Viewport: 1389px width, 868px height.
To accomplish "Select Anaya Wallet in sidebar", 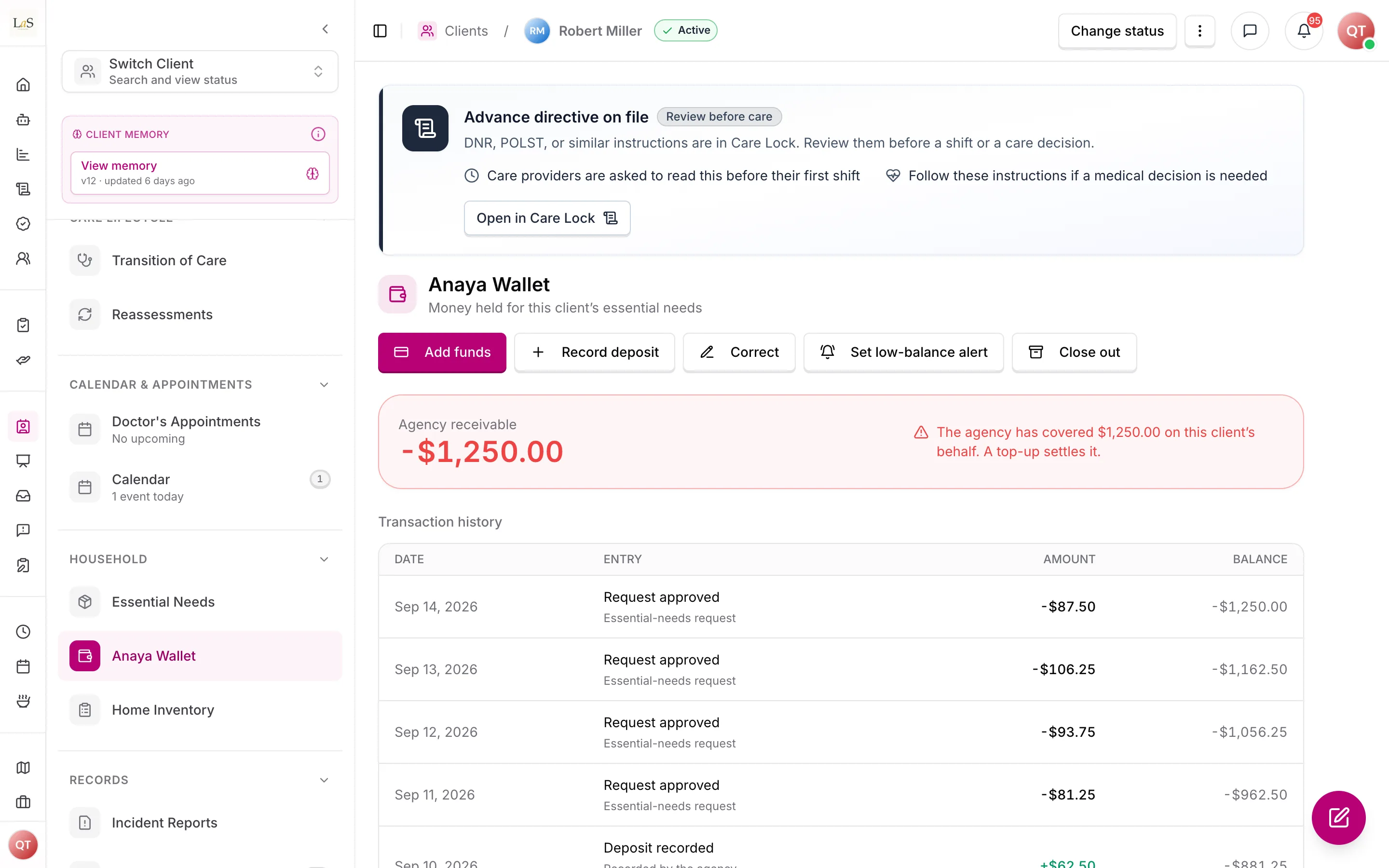I will (x=200, y=656).
